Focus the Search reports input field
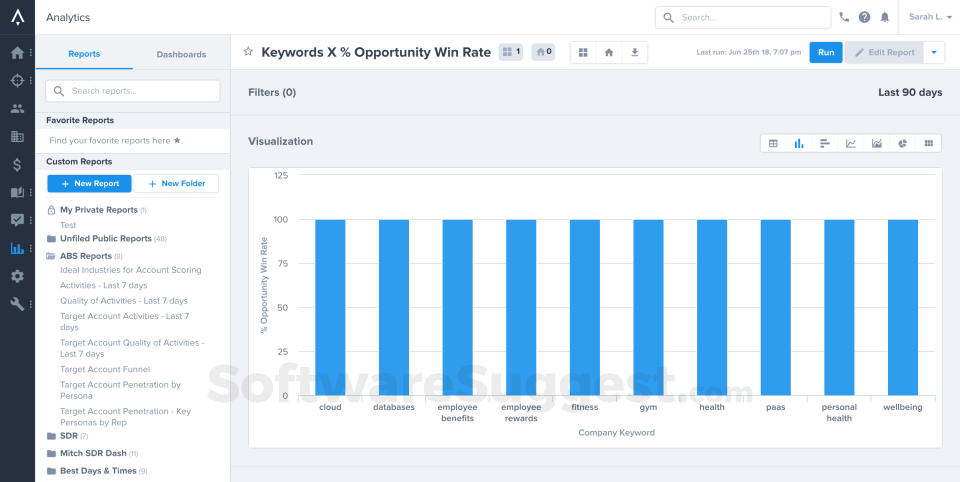960x482 pixels. click(133, 91)
